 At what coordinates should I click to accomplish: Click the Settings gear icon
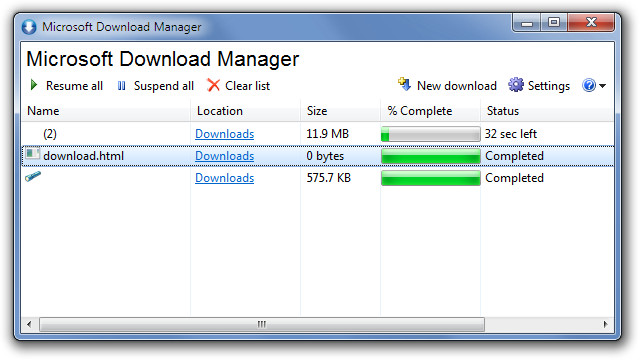pyautogui.click(x=516, y=85)
